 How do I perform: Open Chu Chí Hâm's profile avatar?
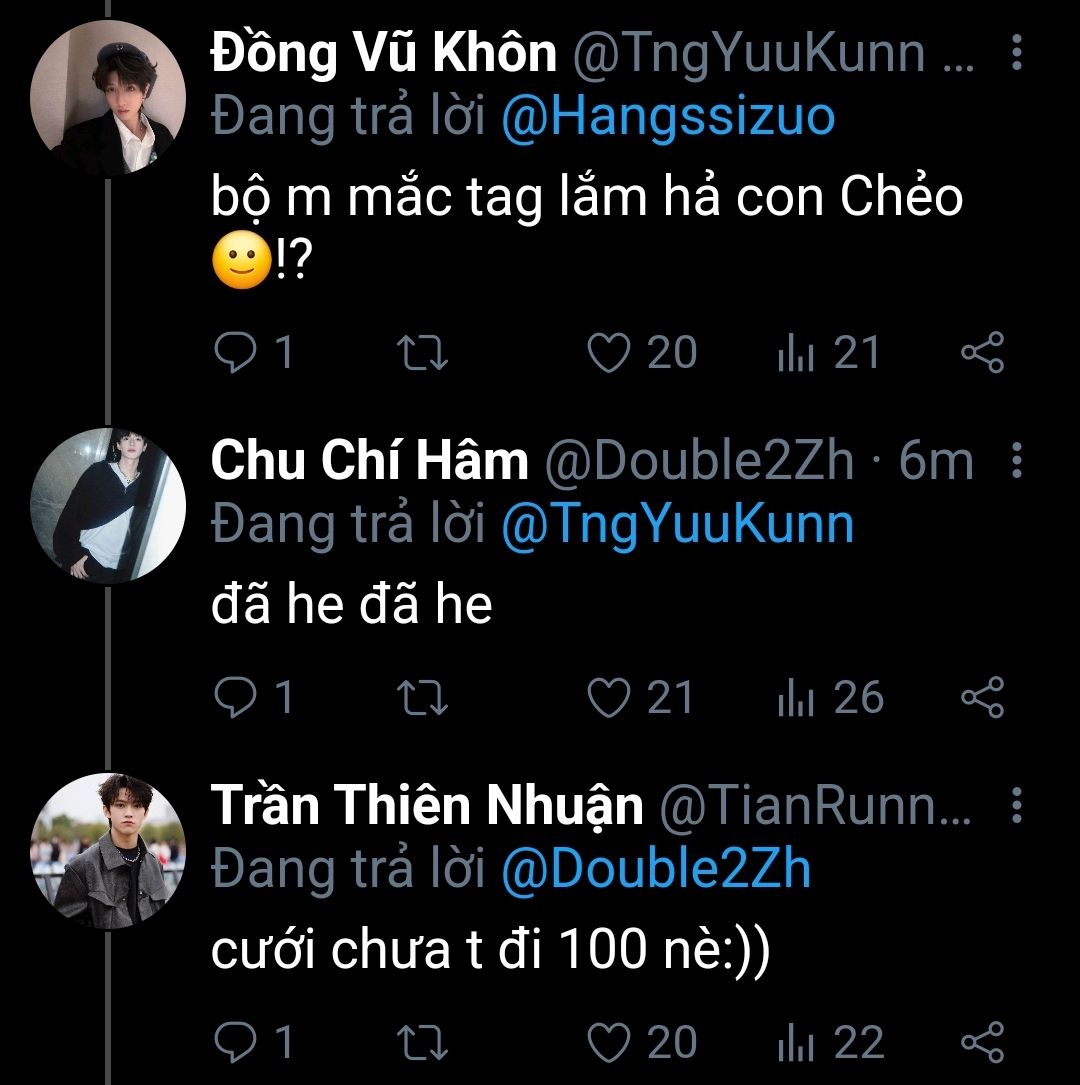coord(108,505)
